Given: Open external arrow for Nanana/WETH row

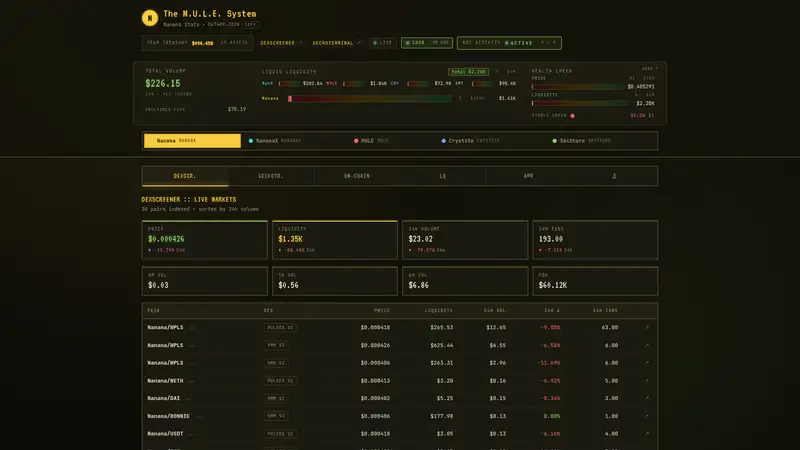Looking at the screenshot, I should coord(647,381).
